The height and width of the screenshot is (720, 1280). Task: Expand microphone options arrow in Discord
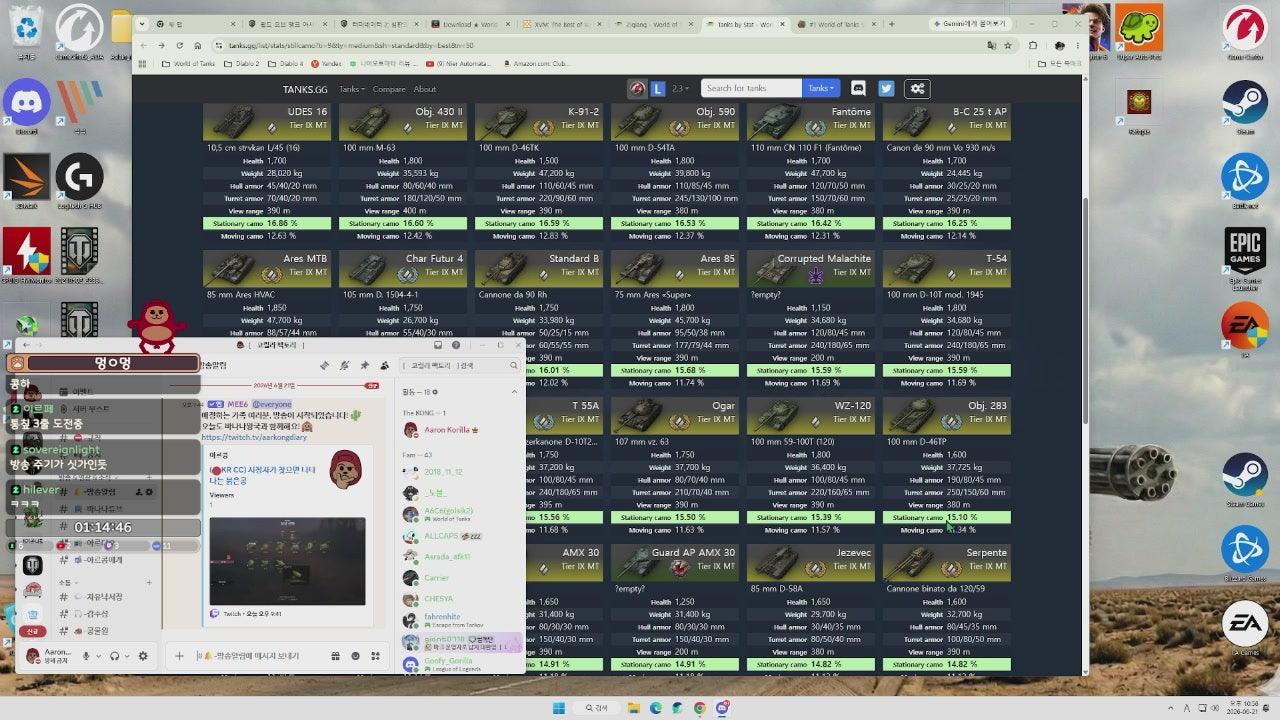pyautogui.click(x=98, y=656)
